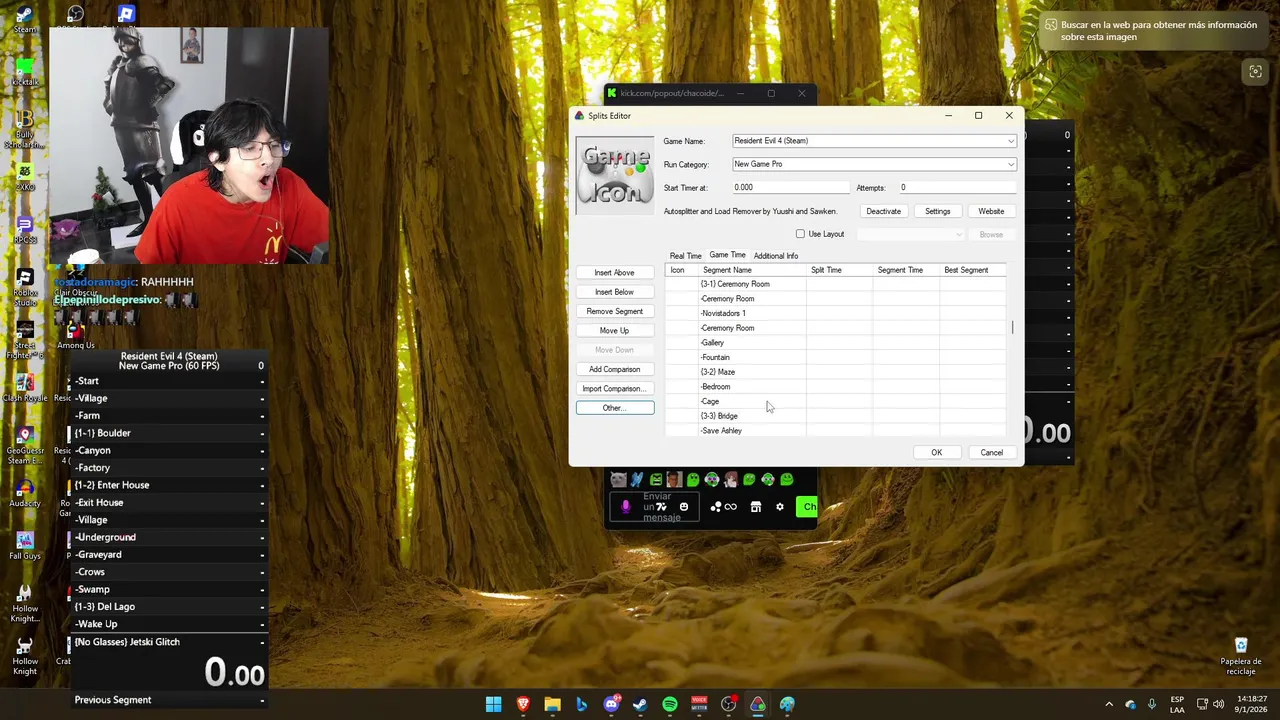Show hidden system tray icons

pos(1108,704)
